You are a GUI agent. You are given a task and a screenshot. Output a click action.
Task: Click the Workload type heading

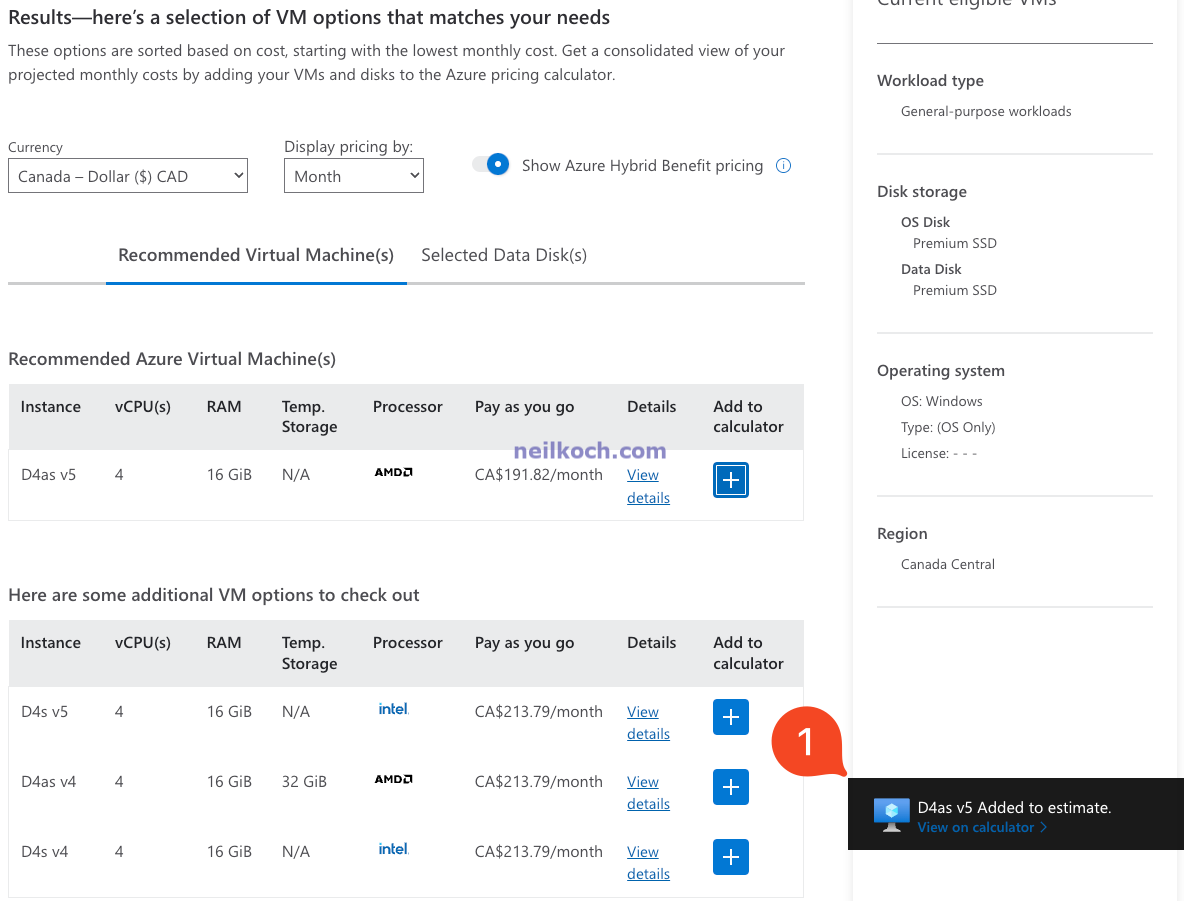(930, 81)
